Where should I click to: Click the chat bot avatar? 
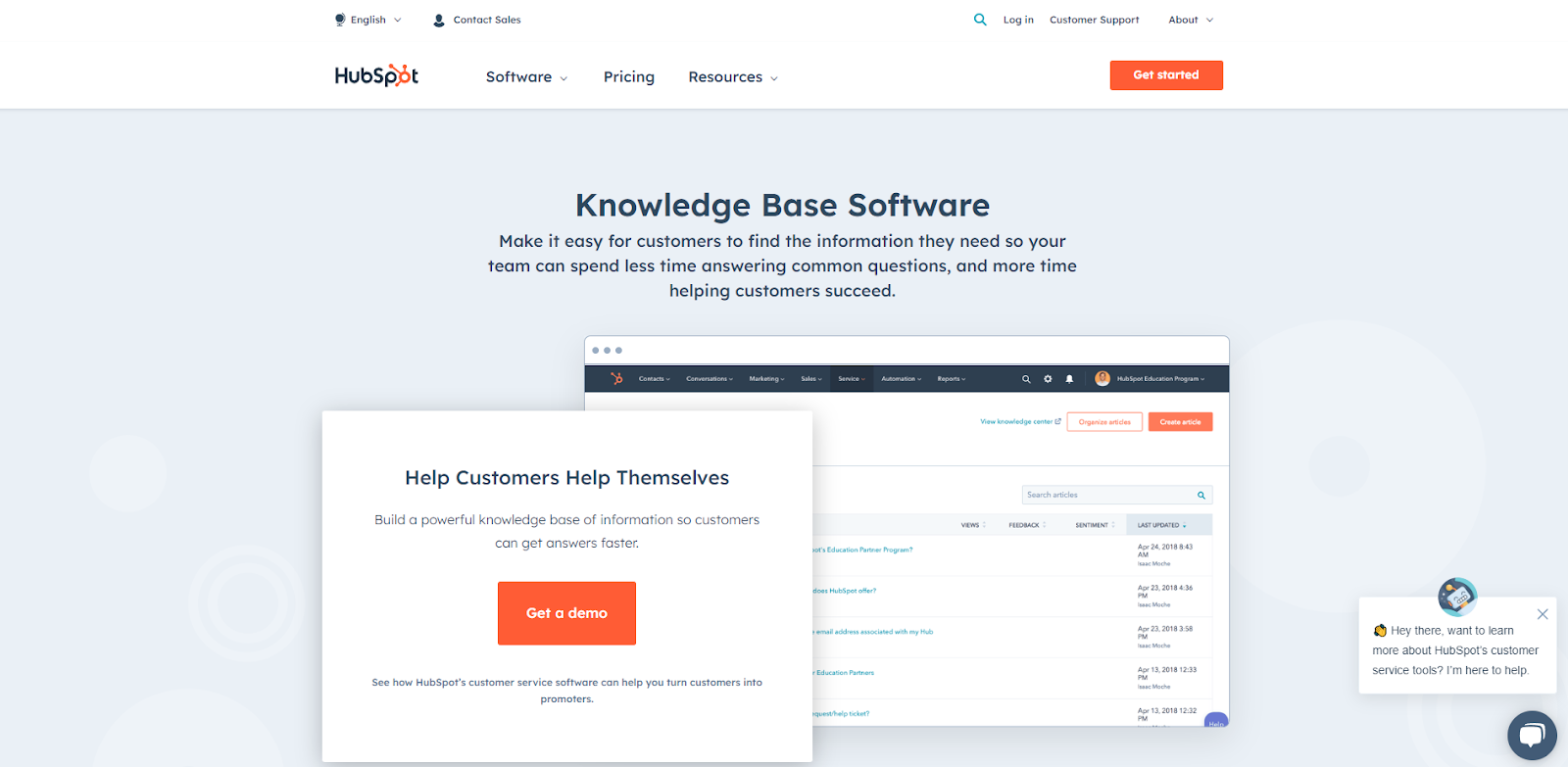(x=1457, y=596)
